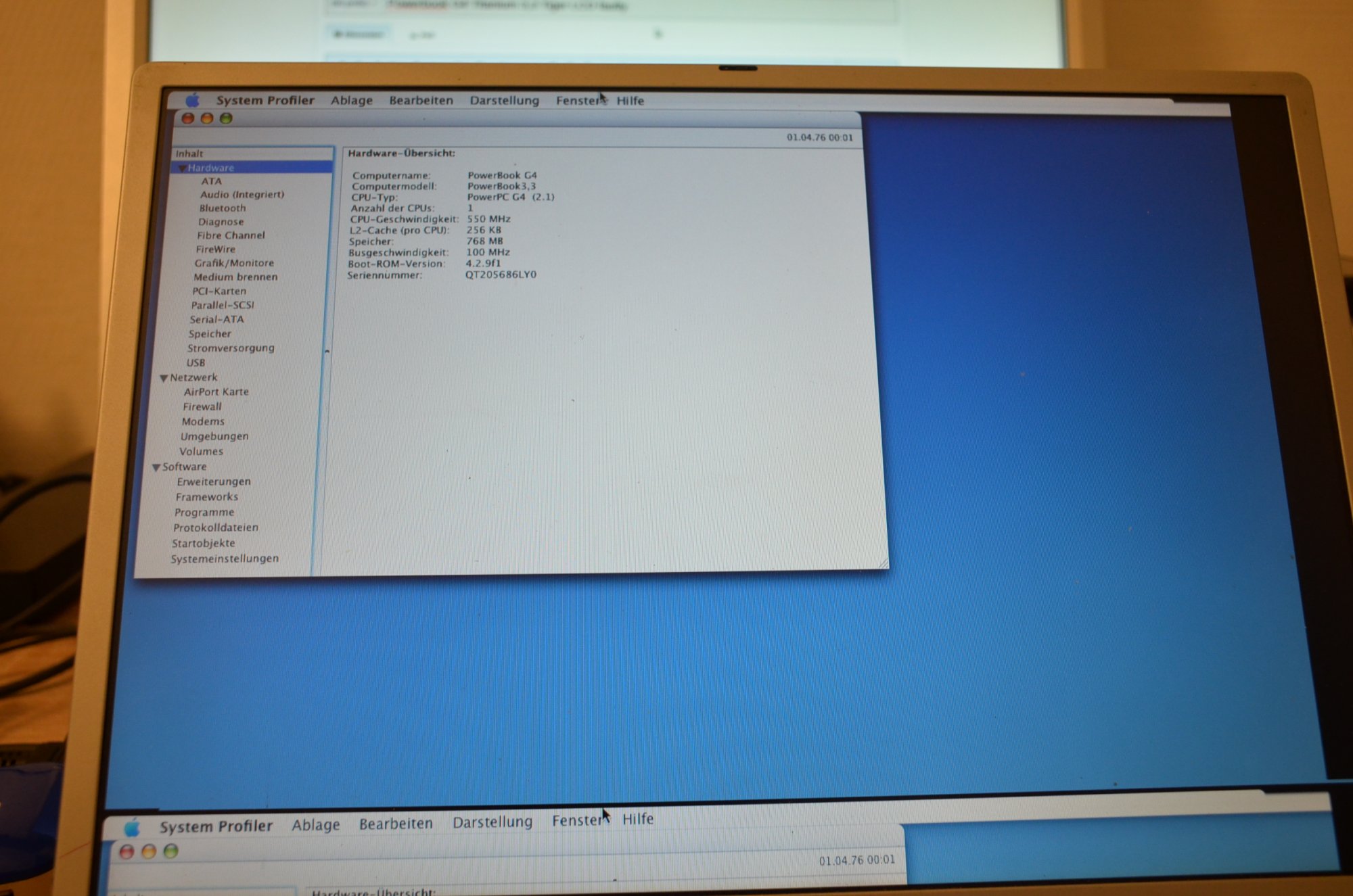Collapse the Netzwerk disclosure triangle

[163, 378]
